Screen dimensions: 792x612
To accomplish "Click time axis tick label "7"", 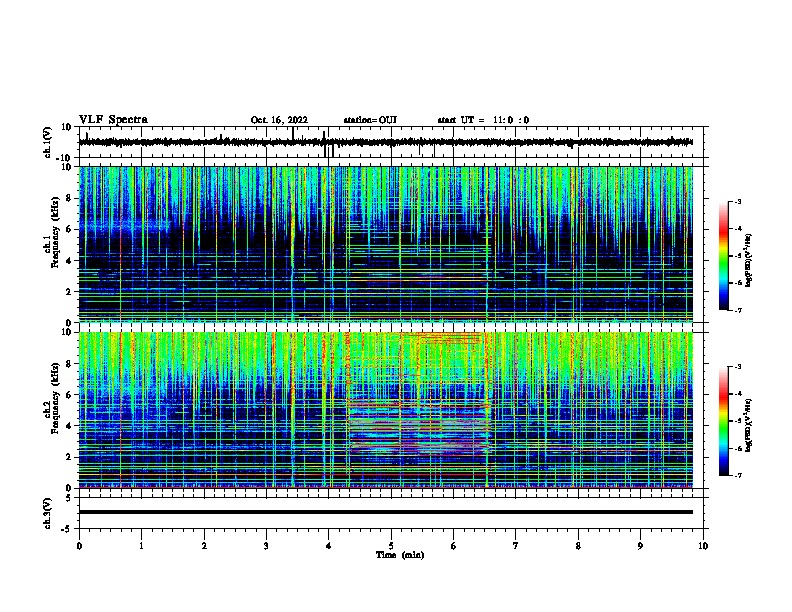I will pos(516,546).
